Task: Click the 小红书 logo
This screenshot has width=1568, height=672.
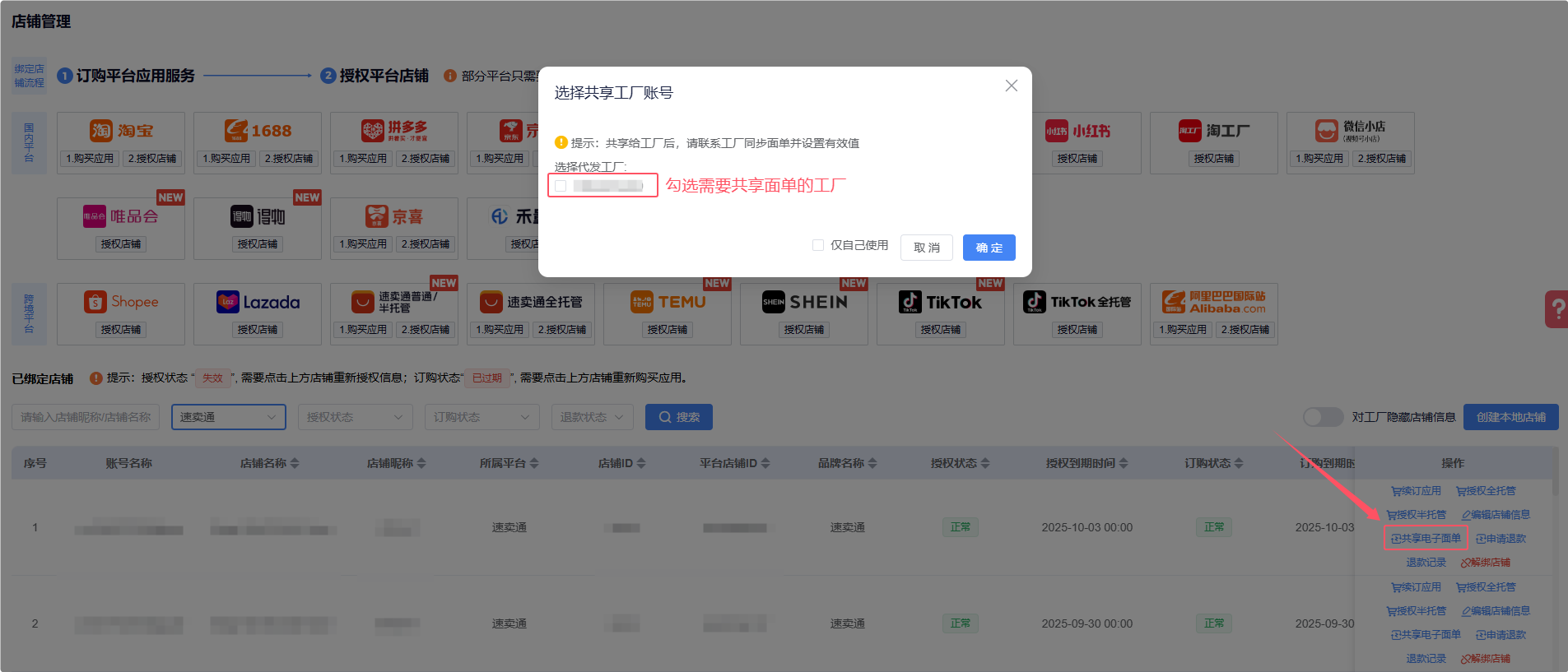Action: pyautogui.click(x=1077, y=131)
